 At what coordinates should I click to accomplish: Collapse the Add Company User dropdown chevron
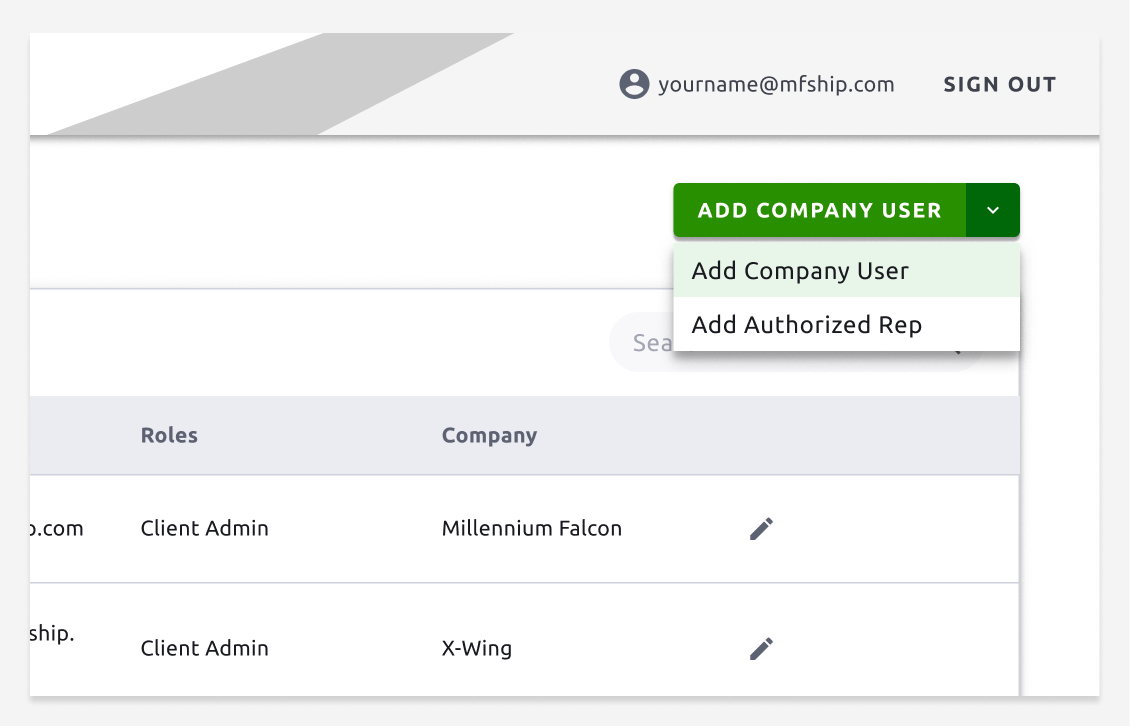point(993,211)
